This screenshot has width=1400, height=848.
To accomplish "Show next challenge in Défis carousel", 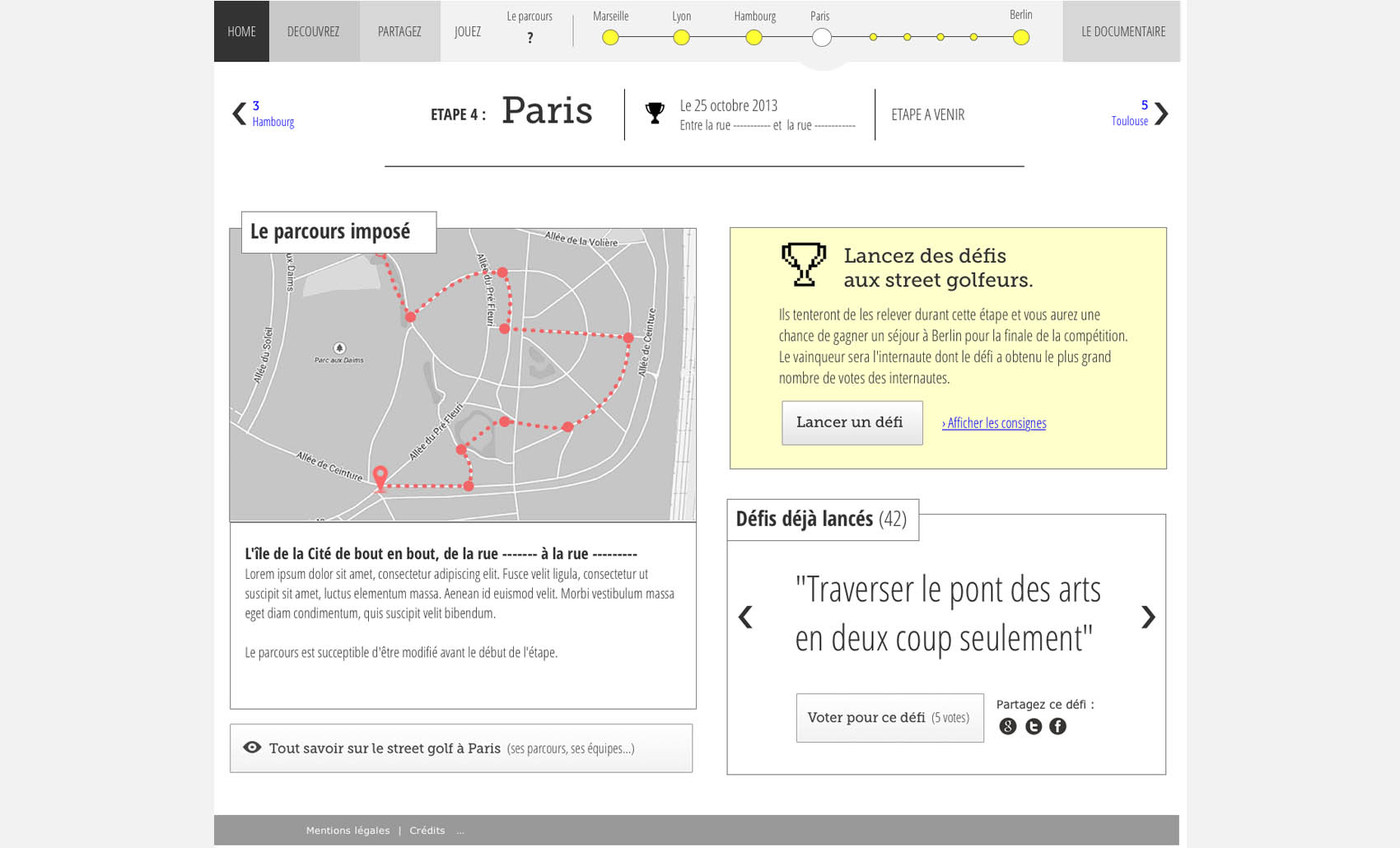I will tap(1148, 617).
